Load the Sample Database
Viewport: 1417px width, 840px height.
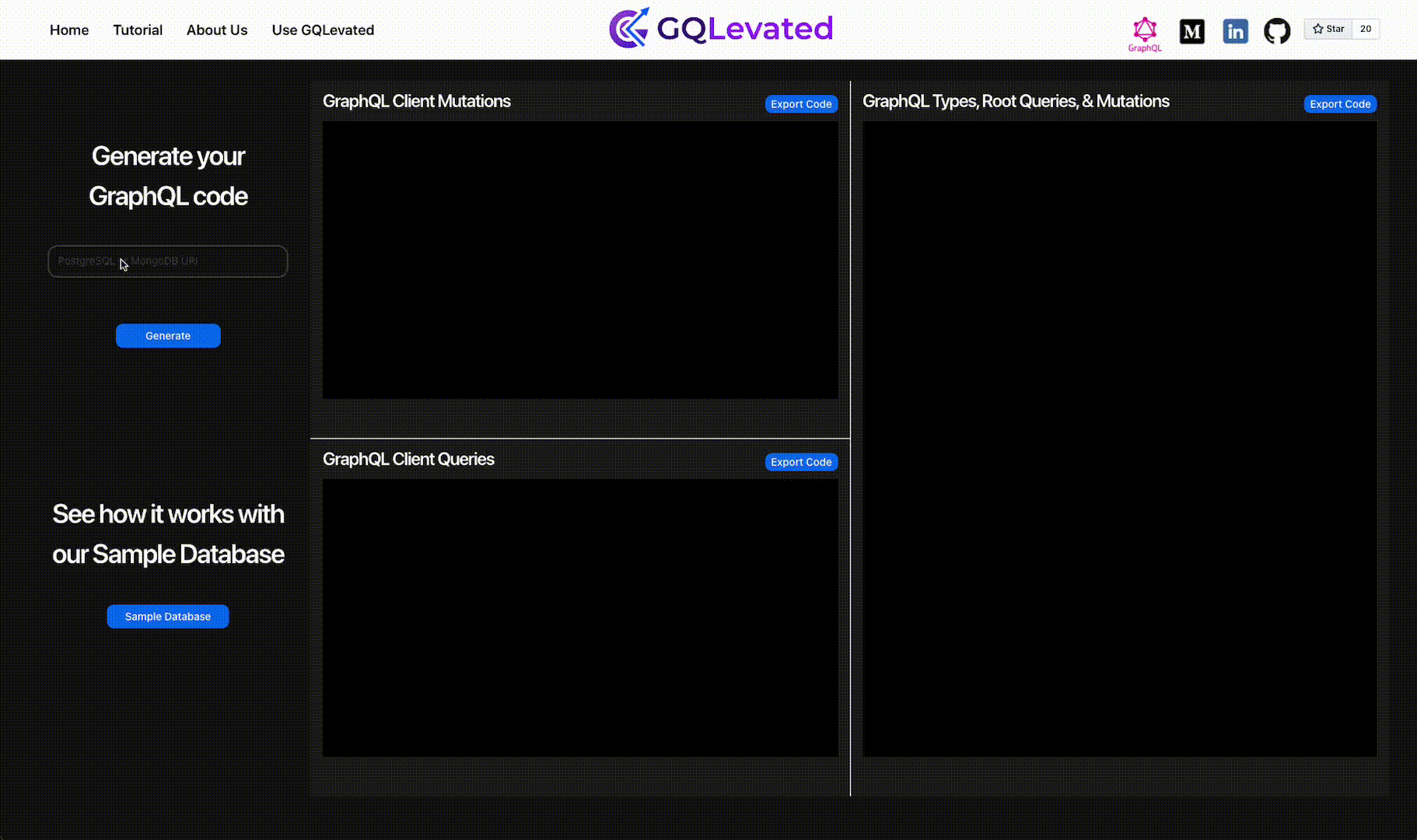pos(168,617)
